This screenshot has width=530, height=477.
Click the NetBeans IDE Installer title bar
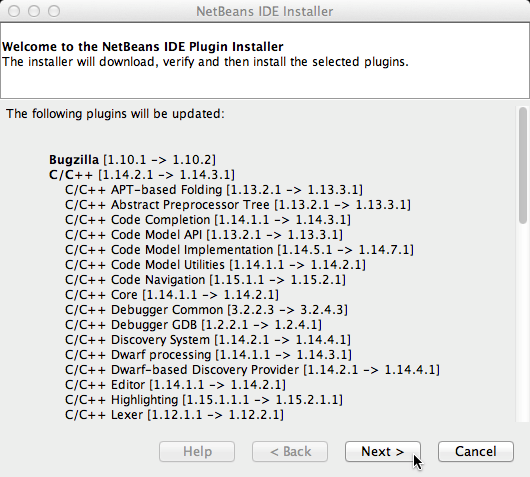click(x=265, y=11)
